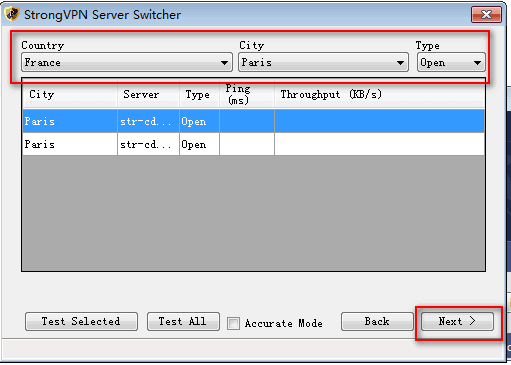The width and height of the screenshot is (511, 365).
Task: Close the Server Switcher window
Action: [486, 14]
